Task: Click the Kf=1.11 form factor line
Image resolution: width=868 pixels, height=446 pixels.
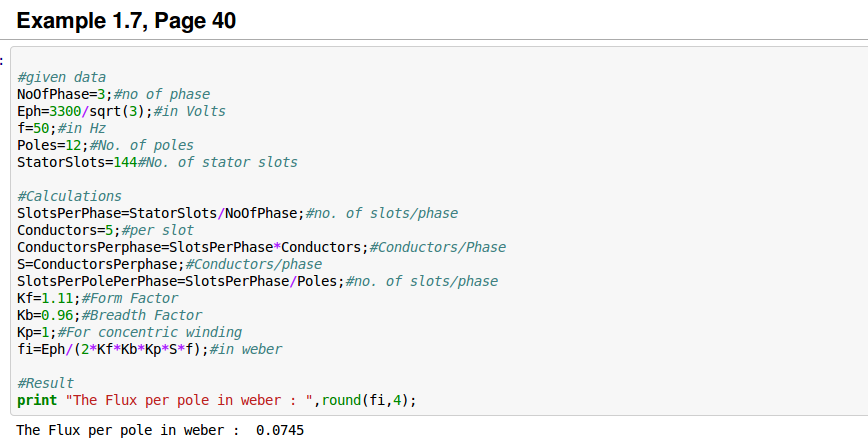Action: point(97,298)
